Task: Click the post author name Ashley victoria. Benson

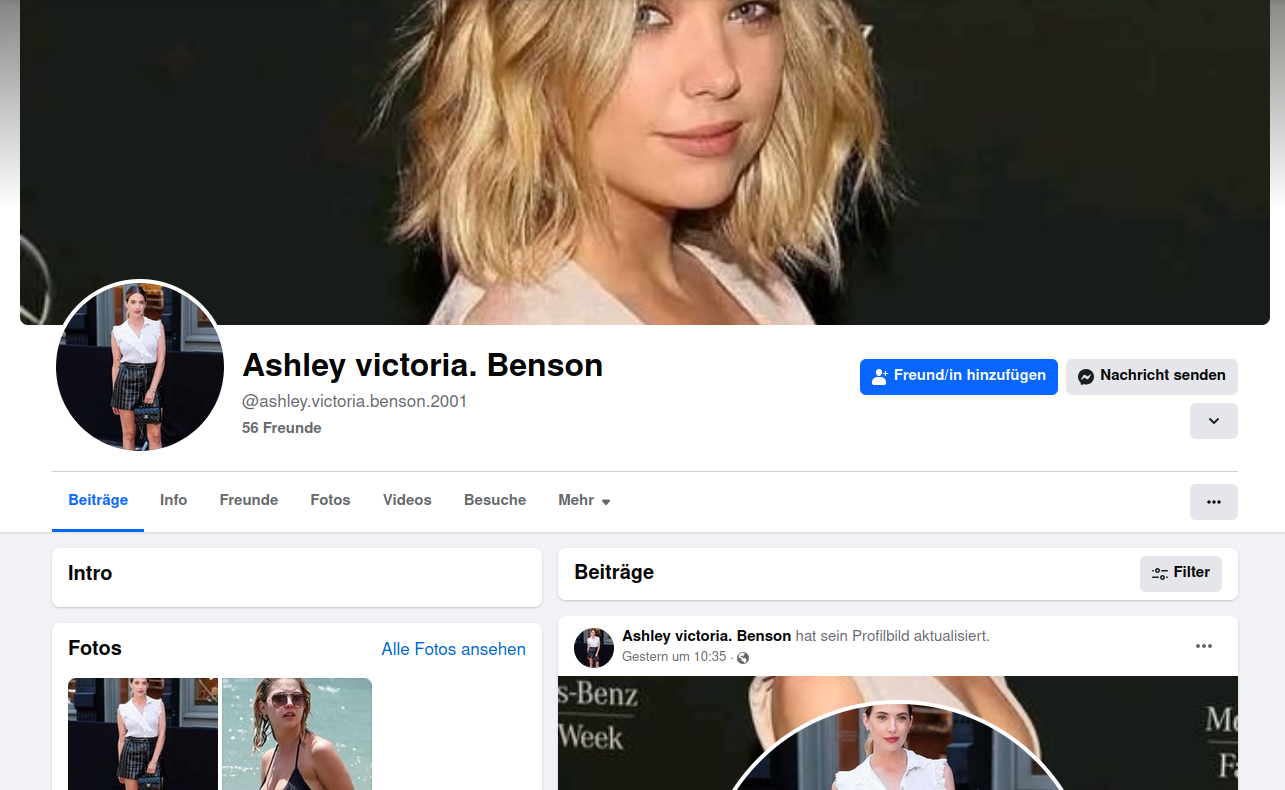Action: pyautogui.click(x=706, y=637)
